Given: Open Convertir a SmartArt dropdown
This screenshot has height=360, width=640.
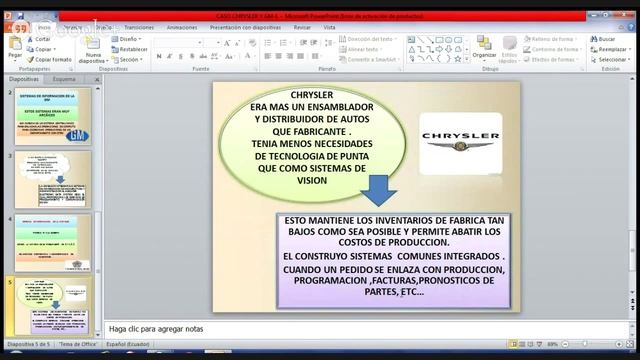Looking at the screenshot, I should [369, 60].
